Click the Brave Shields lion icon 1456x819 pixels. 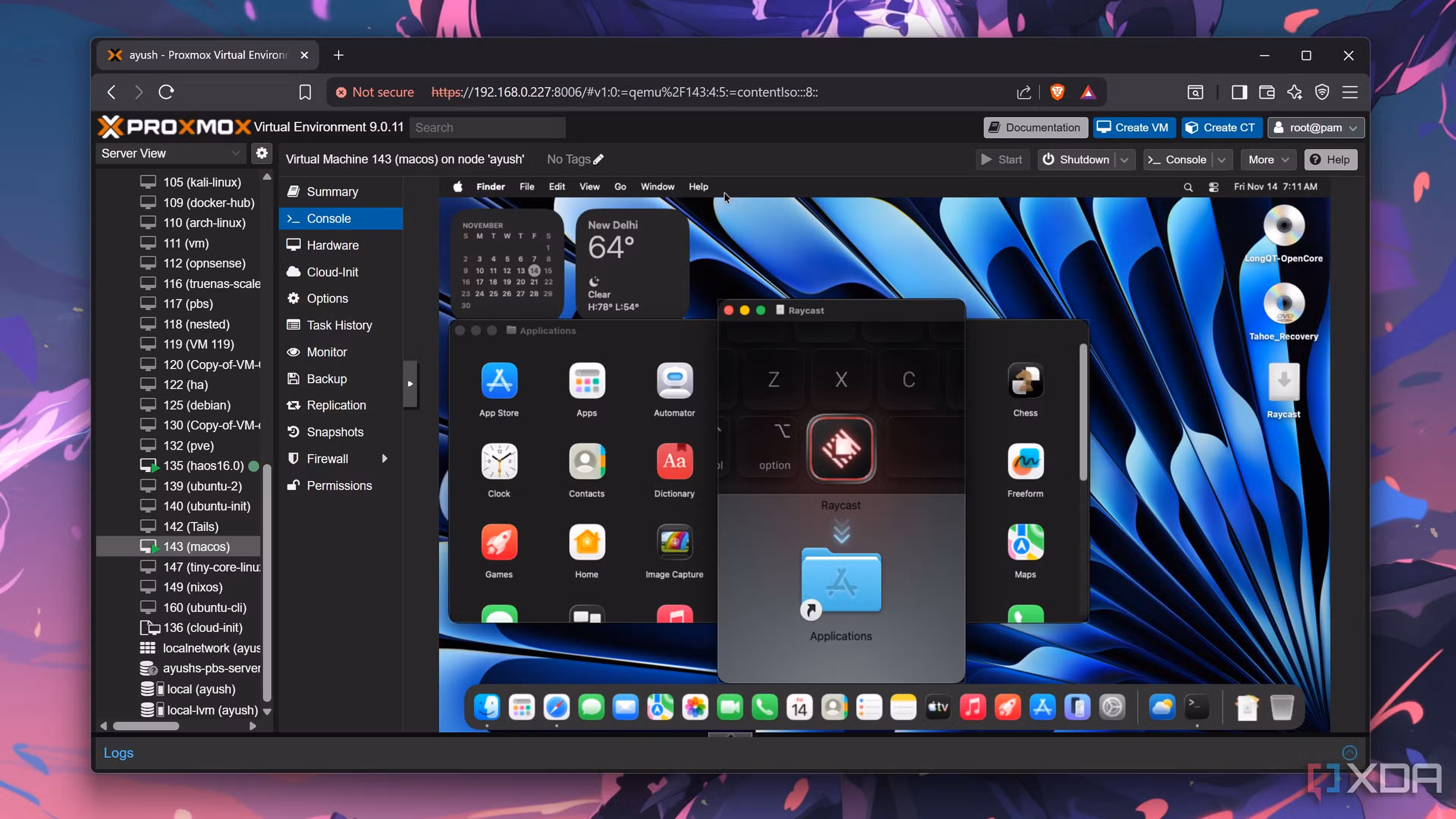click(x=1057, y=92)
